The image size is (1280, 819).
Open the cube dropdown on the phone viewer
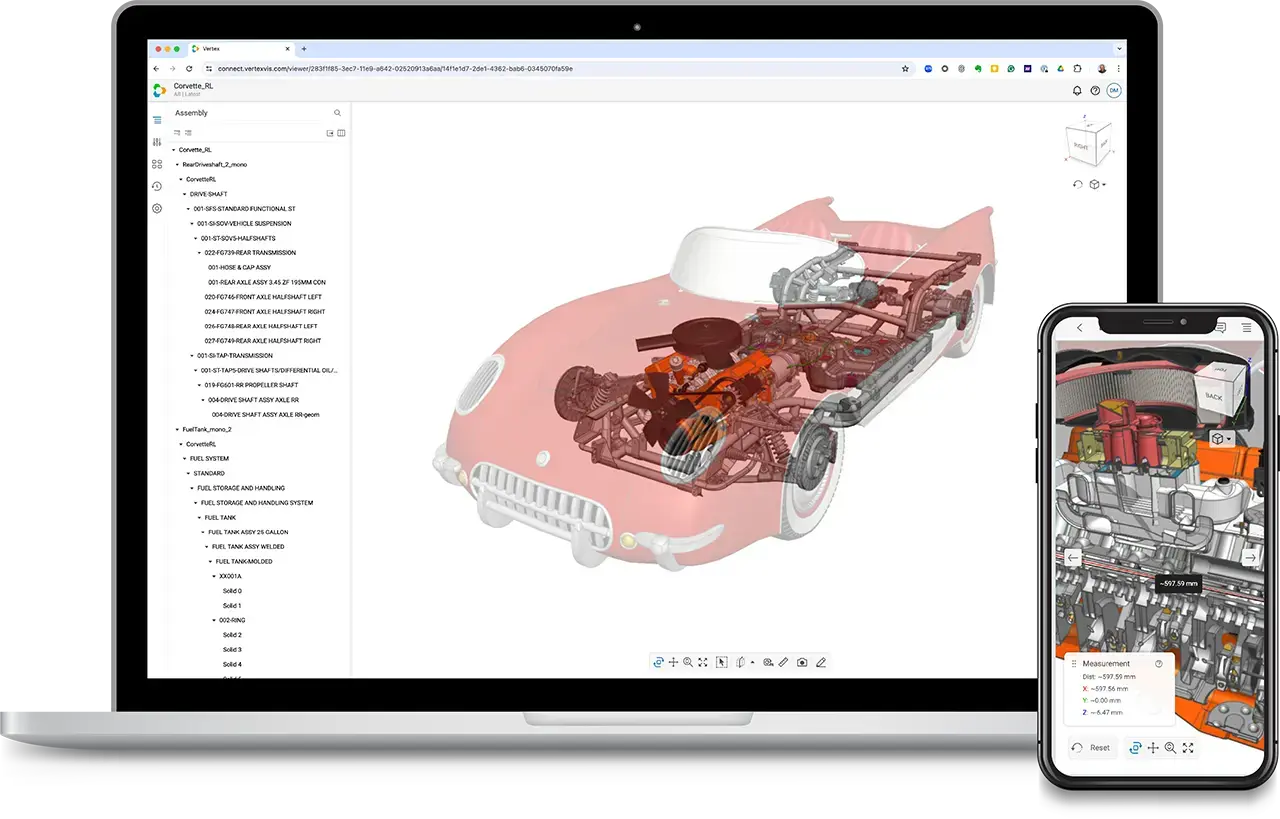click(x=1221, y=438)
